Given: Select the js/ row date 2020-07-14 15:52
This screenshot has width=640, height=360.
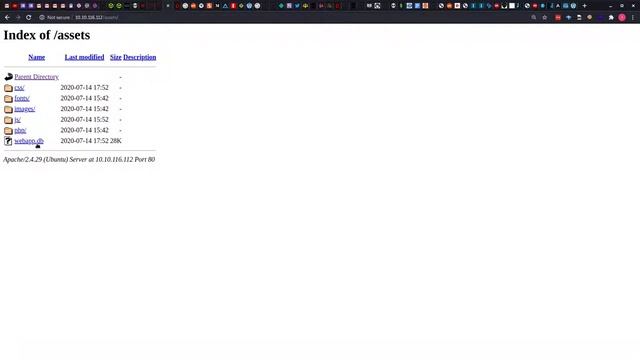Looking at the screenshot, I should [84, 120].
